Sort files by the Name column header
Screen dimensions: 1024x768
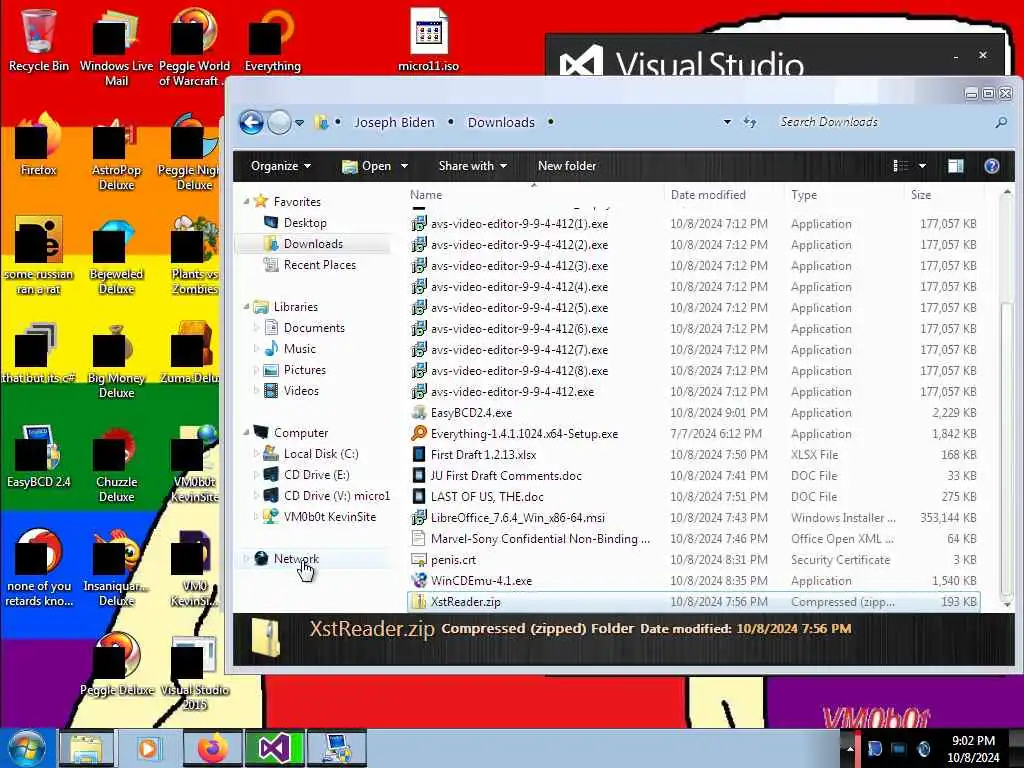pyautogui.click(x=534, y=195)
